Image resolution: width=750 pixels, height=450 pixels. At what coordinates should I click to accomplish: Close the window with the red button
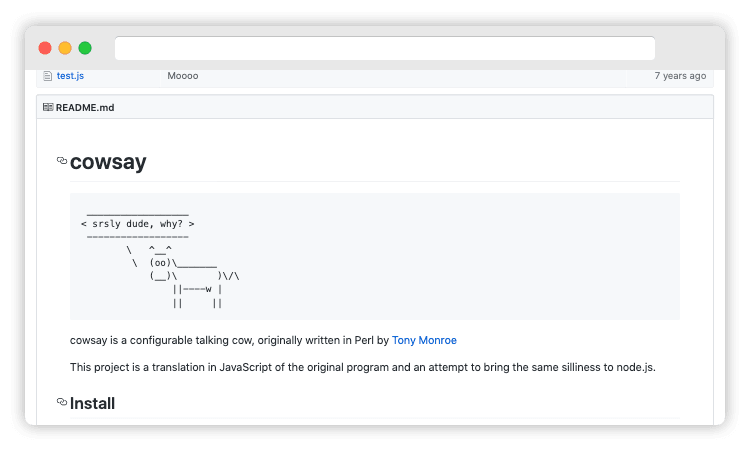click(45, 48)
